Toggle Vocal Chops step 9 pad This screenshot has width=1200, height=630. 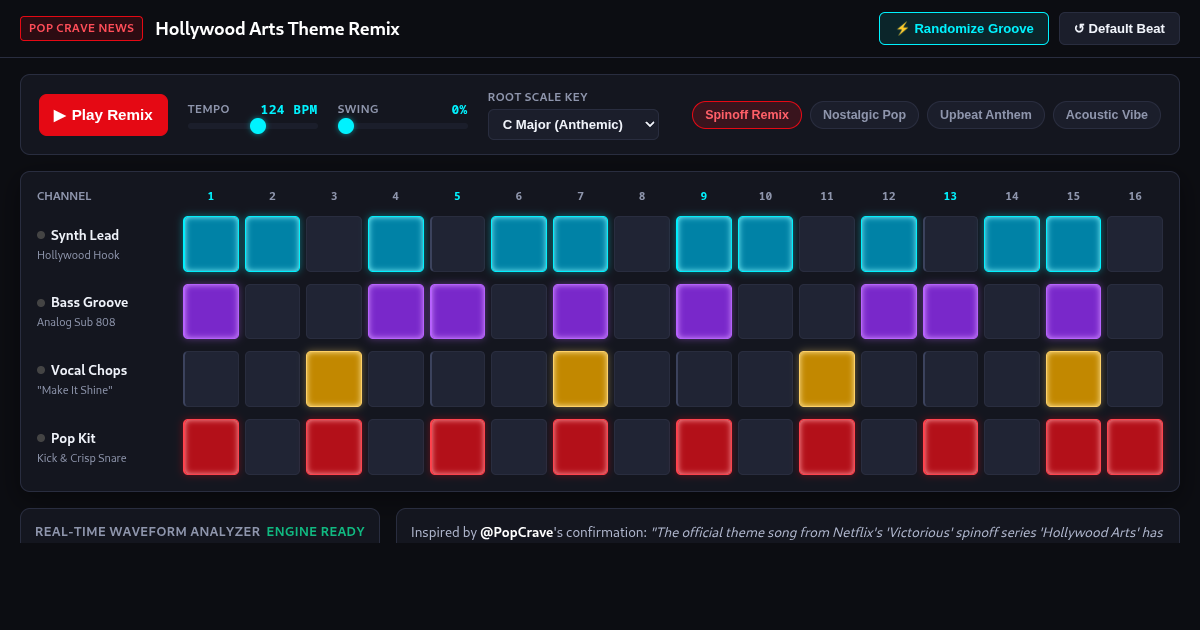(704, 379)
